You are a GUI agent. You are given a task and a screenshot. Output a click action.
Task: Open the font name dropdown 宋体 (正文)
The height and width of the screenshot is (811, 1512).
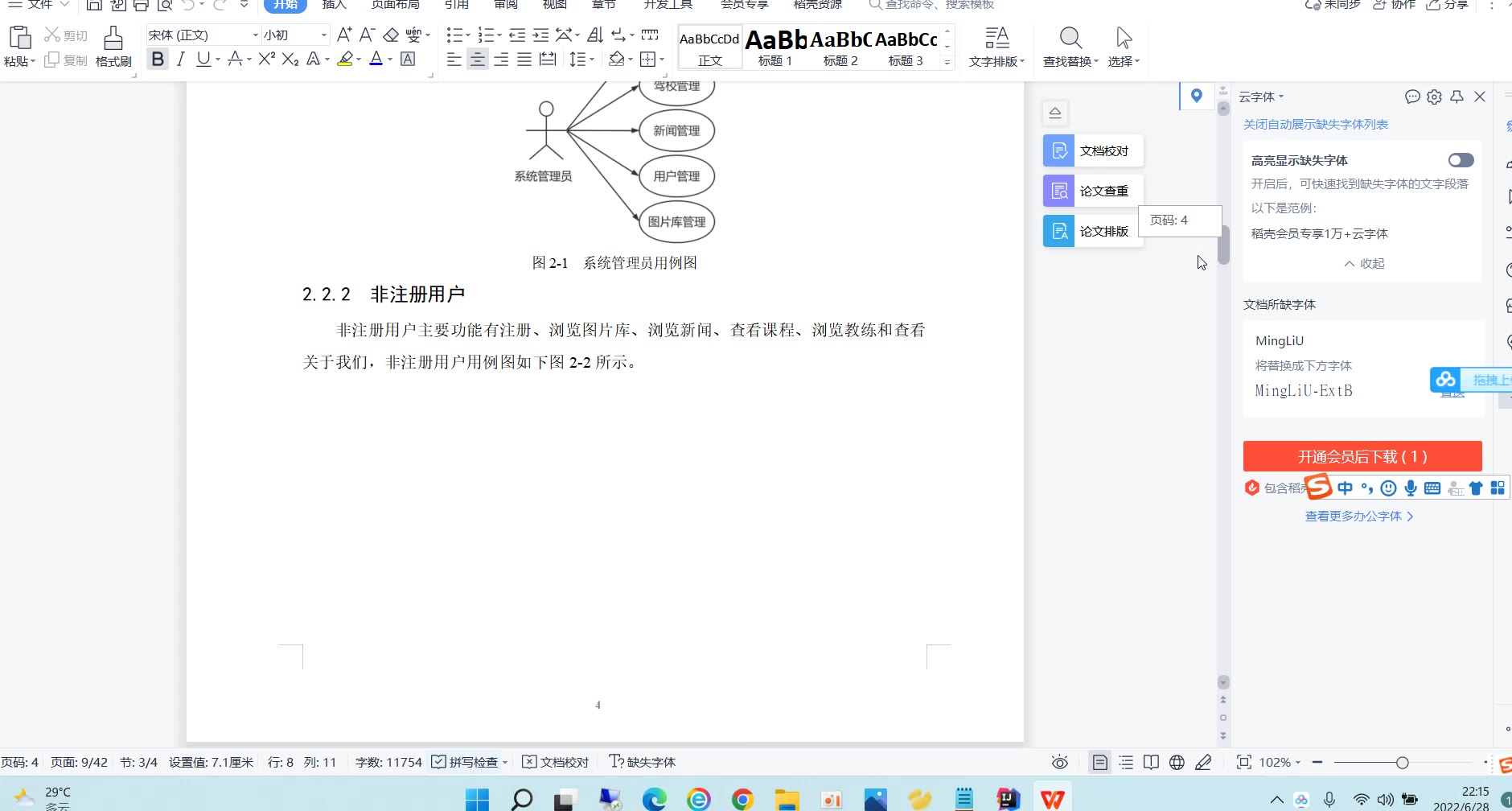[x=256, y=35]
